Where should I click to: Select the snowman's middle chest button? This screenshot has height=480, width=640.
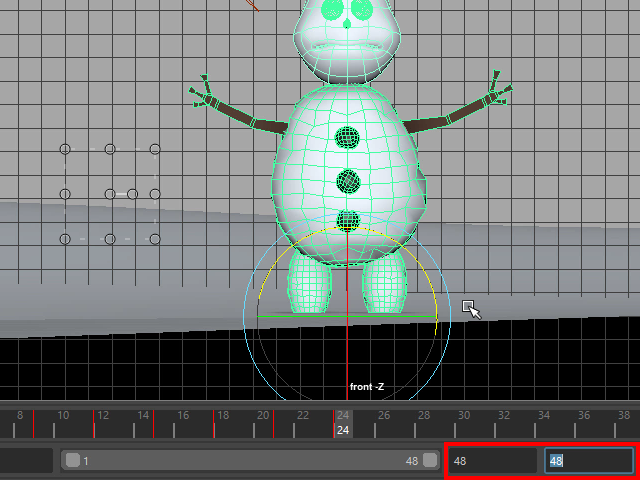(348, 181)
